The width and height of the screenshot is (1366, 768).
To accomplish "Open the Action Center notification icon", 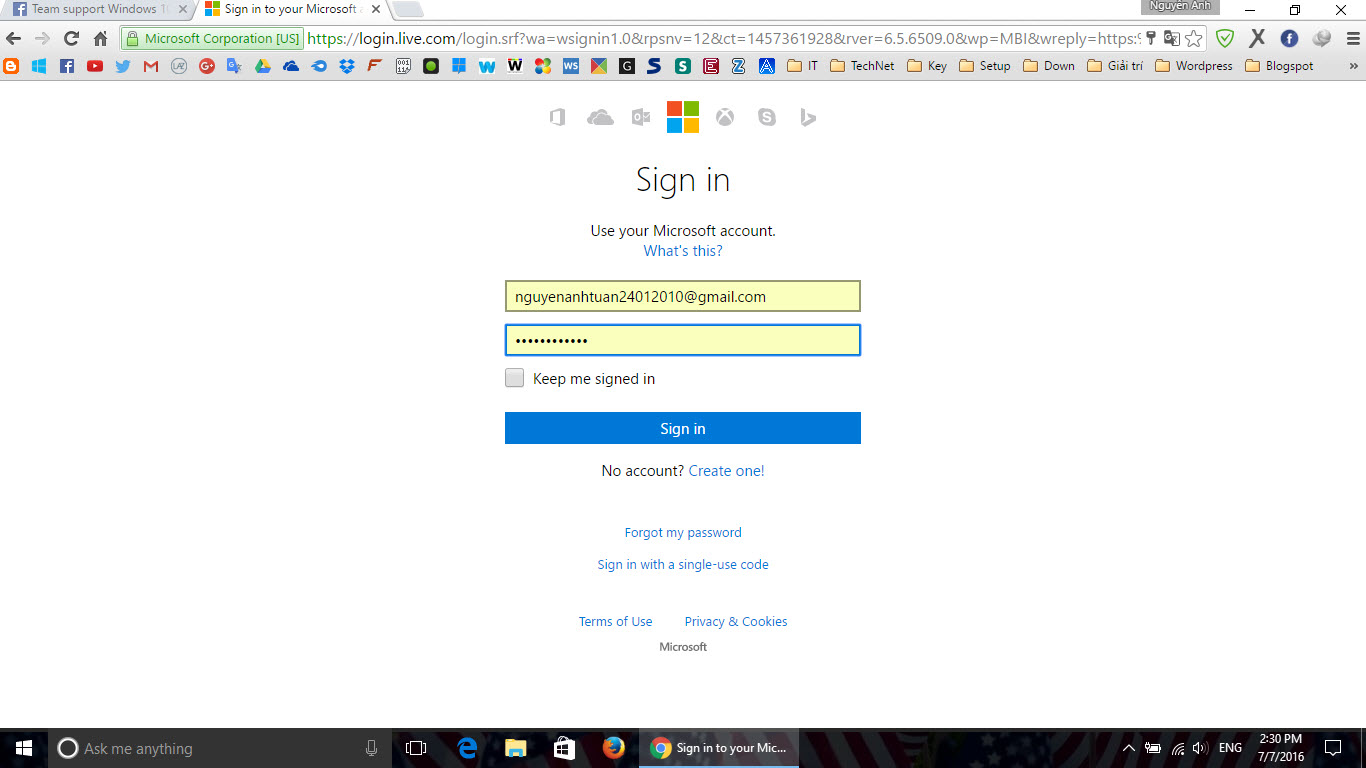I will click(x=1332, y=748).
